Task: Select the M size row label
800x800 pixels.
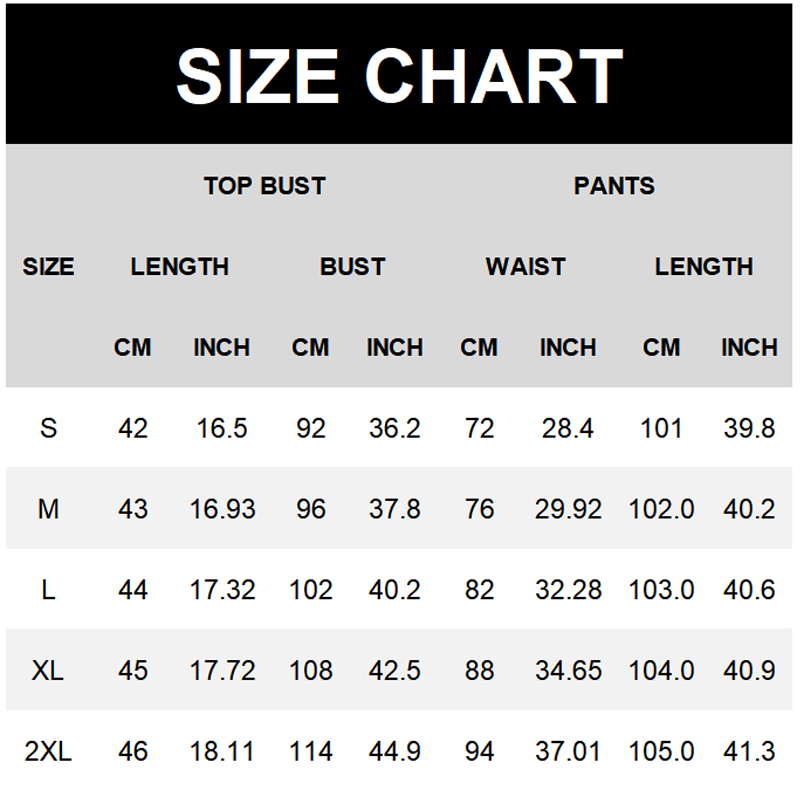Action: pyautogui.click(x=48, y=509)
